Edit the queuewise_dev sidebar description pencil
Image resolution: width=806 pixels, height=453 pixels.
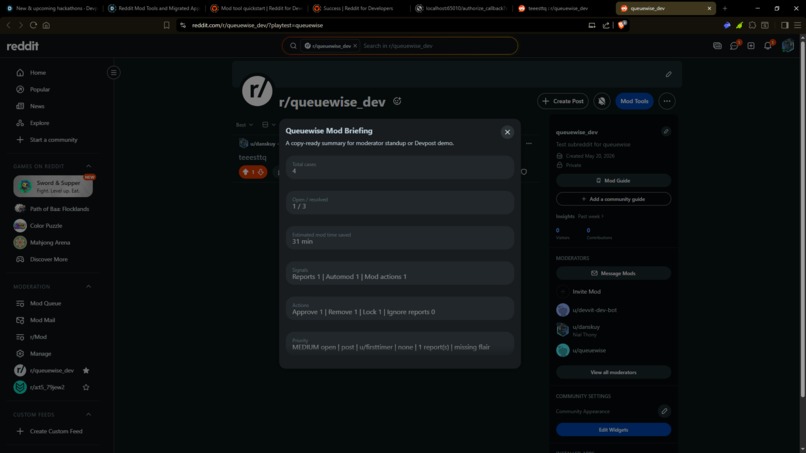coord(666,132)
